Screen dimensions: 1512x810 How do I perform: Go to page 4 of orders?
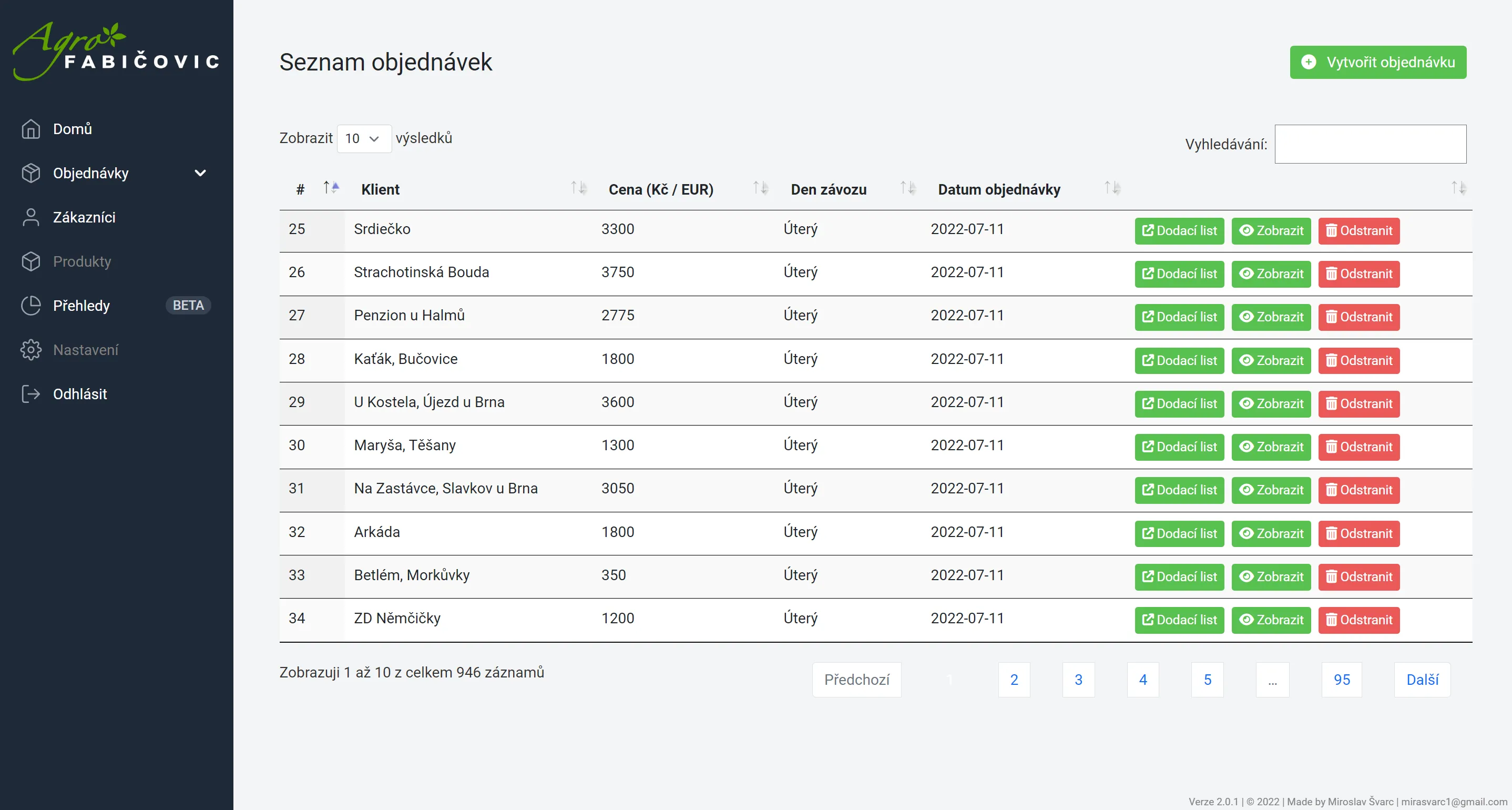[1143, 680]
